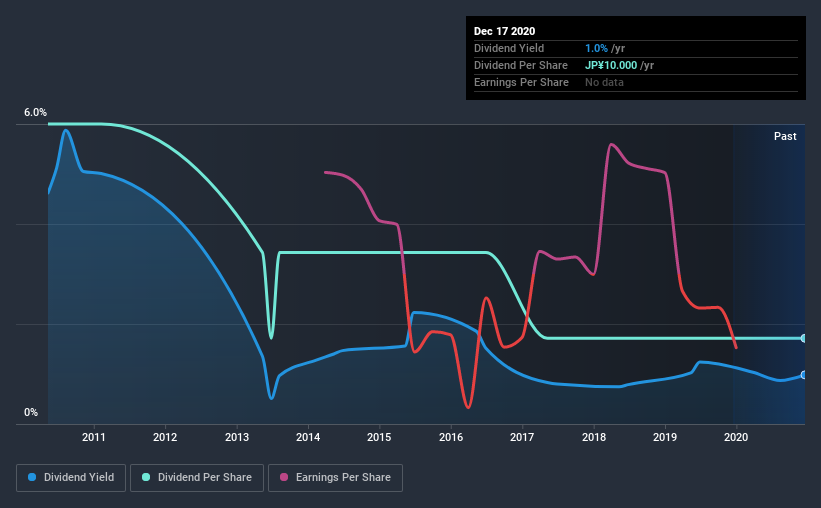821x508 pixels.
Task: Toggle the Dividend Per Share legend button
Action: 197,478
